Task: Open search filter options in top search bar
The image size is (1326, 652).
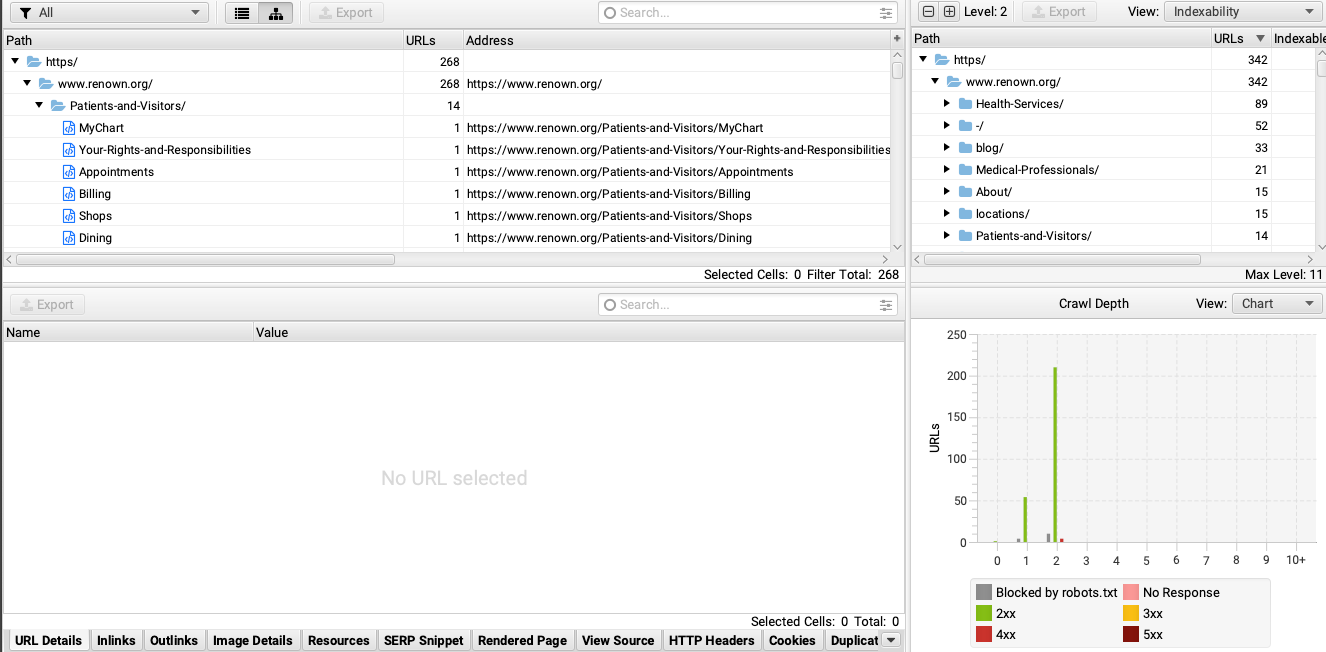Action: [x=886, y=13]
